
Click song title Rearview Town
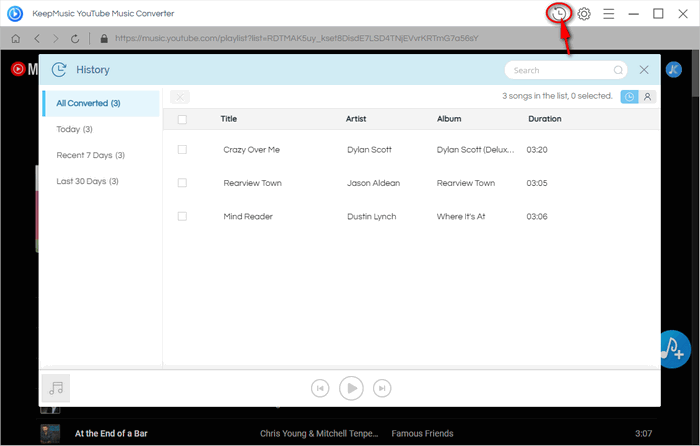(252, 183)
